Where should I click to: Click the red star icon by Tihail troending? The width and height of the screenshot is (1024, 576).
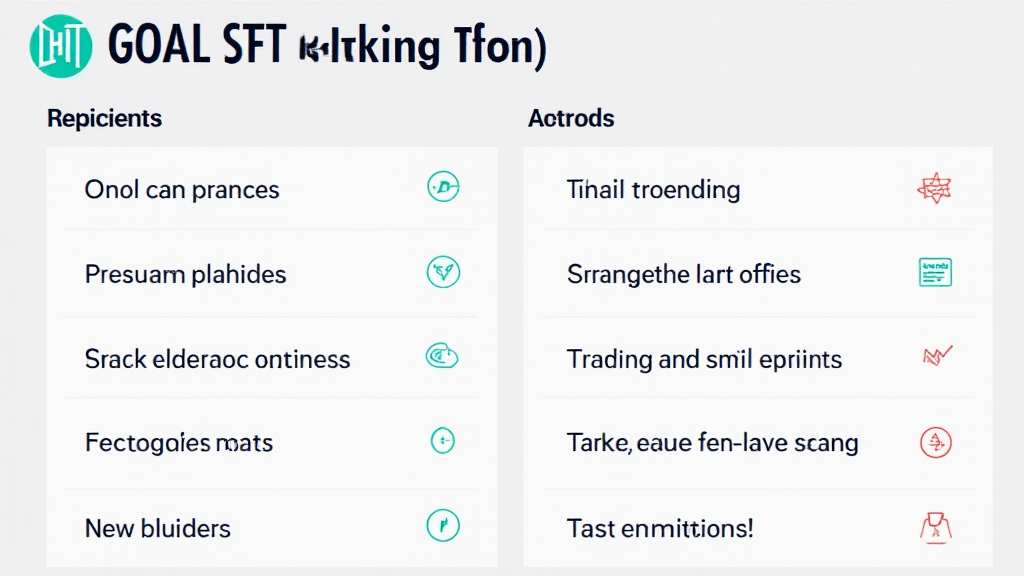click(934, 188)
